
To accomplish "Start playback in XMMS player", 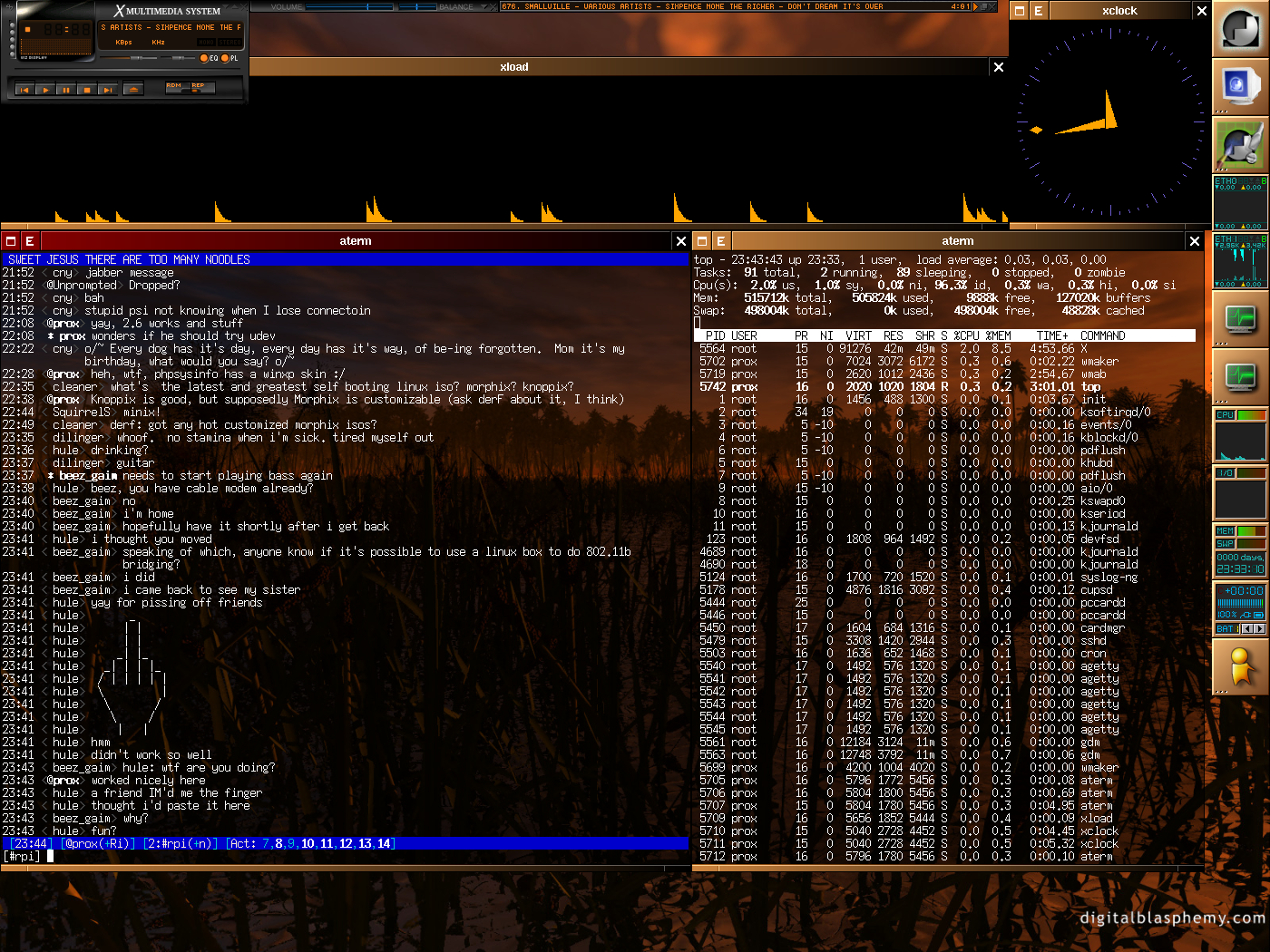I will (45, 90).
